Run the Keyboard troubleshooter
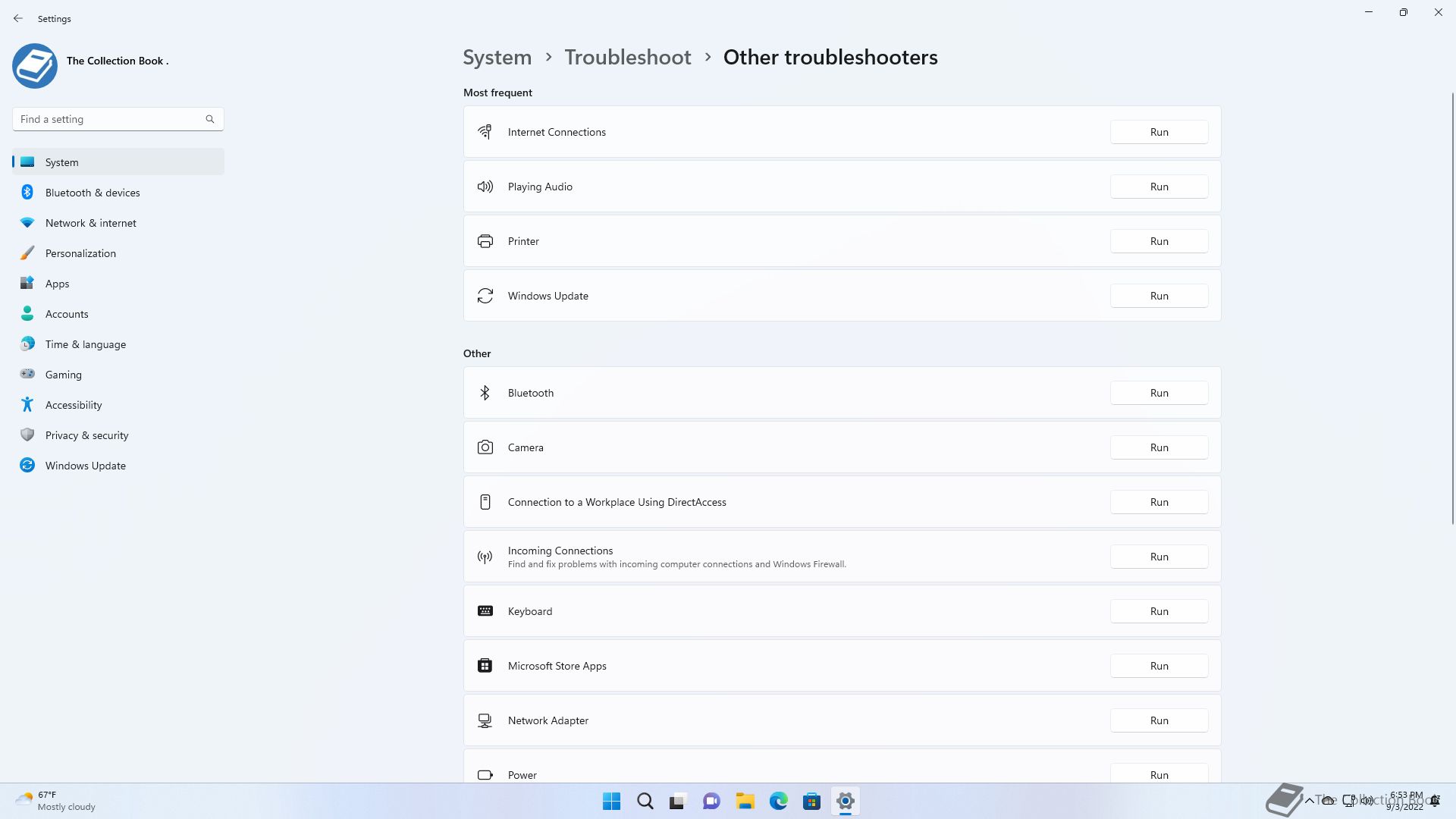The image size is (1456, 819). (1159, 611)
